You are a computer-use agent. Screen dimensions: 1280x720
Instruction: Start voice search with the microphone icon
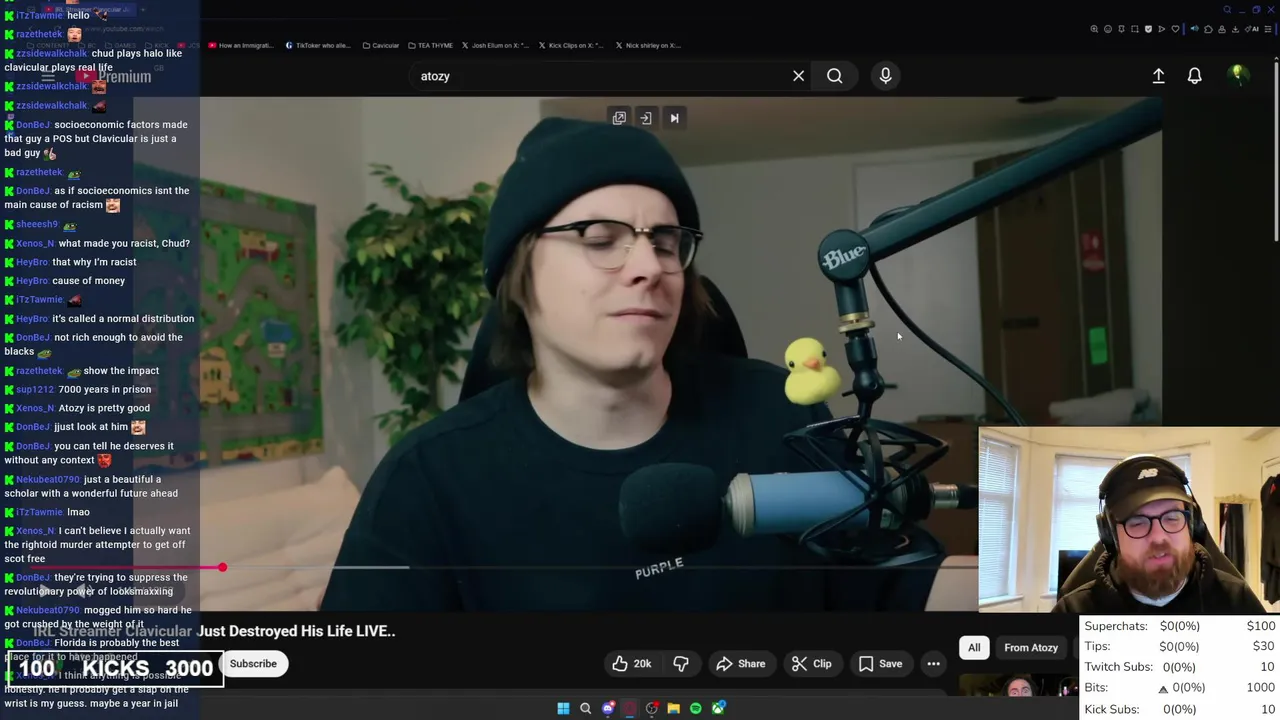885,76
